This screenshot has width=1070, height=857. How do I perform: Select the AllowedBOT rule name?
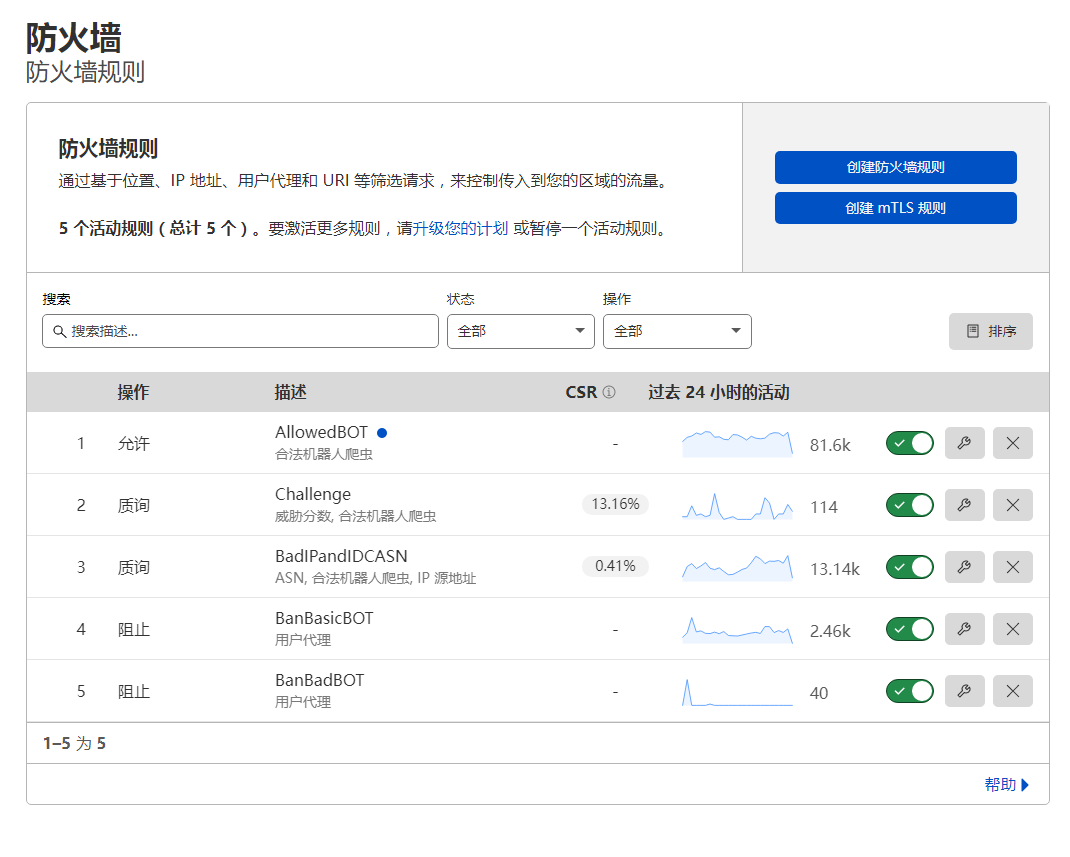point(321,433)
